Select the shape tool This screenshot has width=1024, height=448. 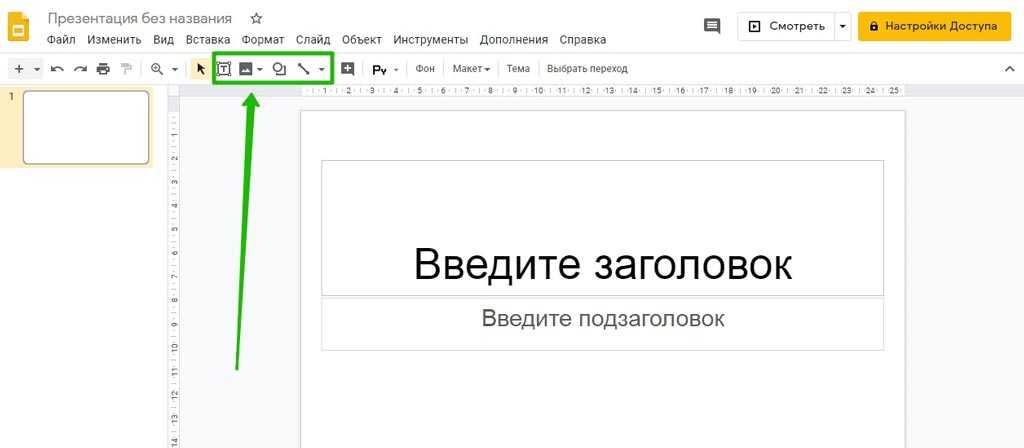coord(279,69)
